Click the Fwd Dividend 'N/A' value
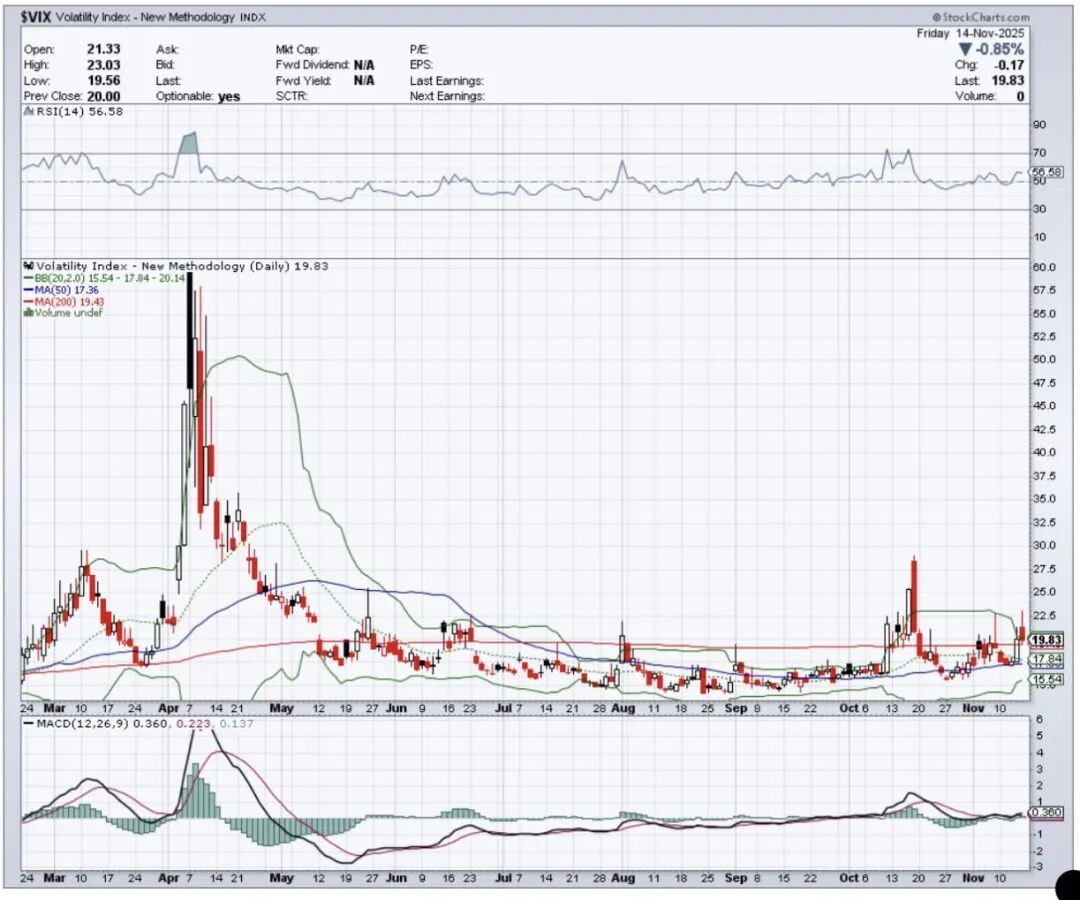Image resolution: width=1080 pixels, height=900 pixels. 364,65
